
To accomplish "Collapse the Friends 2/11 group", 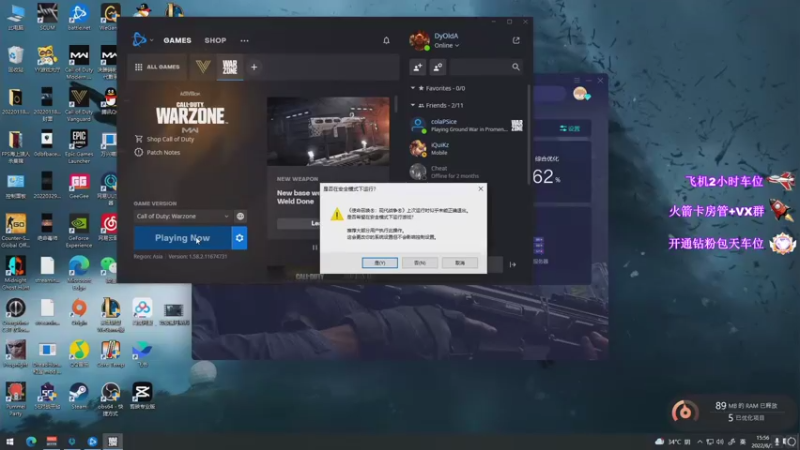I will coord(413,105).
